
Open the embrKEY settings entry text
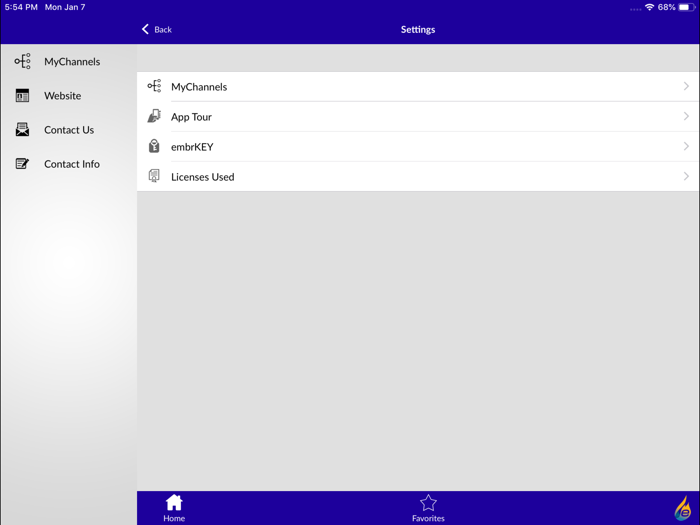point(192,147)
